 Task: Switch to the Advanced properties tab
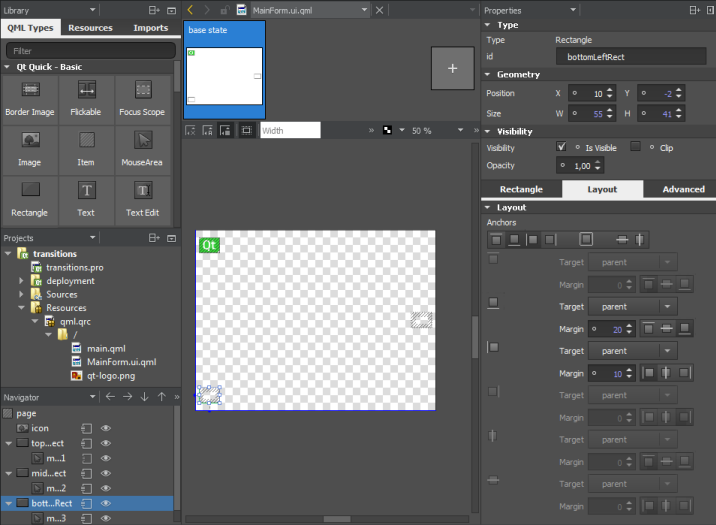(683, 189)
